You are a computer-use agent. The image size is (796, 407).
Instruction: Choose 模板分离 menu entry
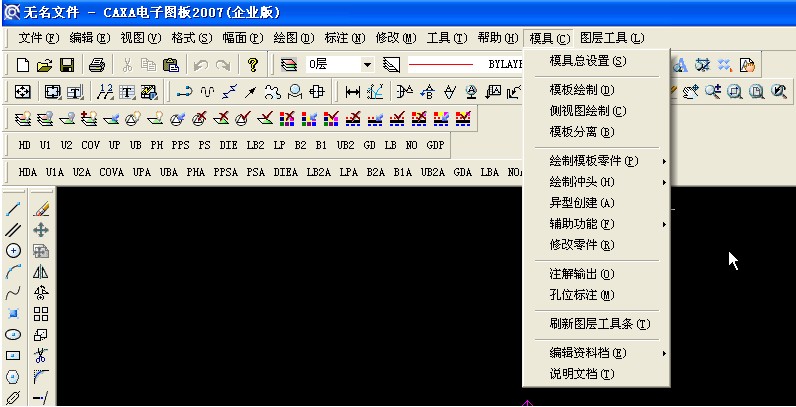(596, 132)
